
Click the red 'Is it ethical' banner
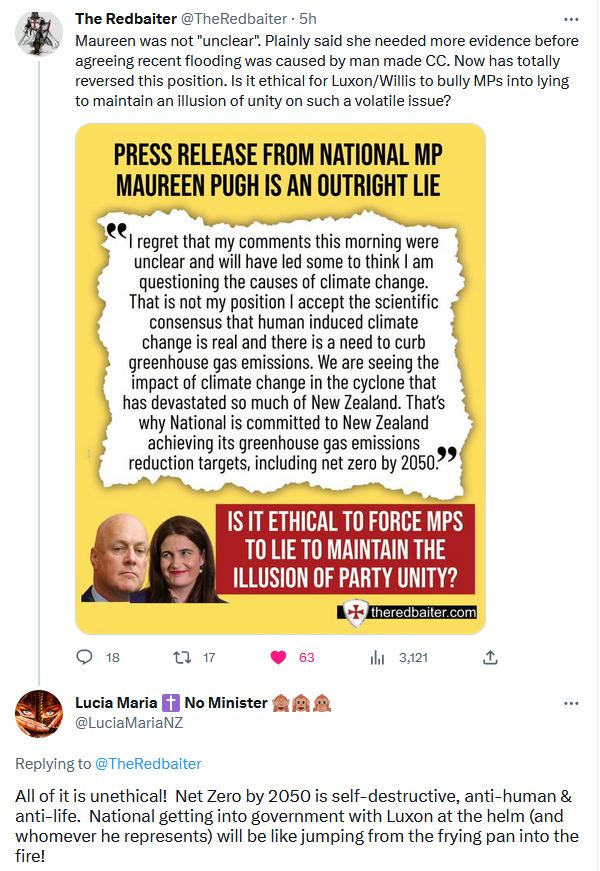(x=346, y=548)
